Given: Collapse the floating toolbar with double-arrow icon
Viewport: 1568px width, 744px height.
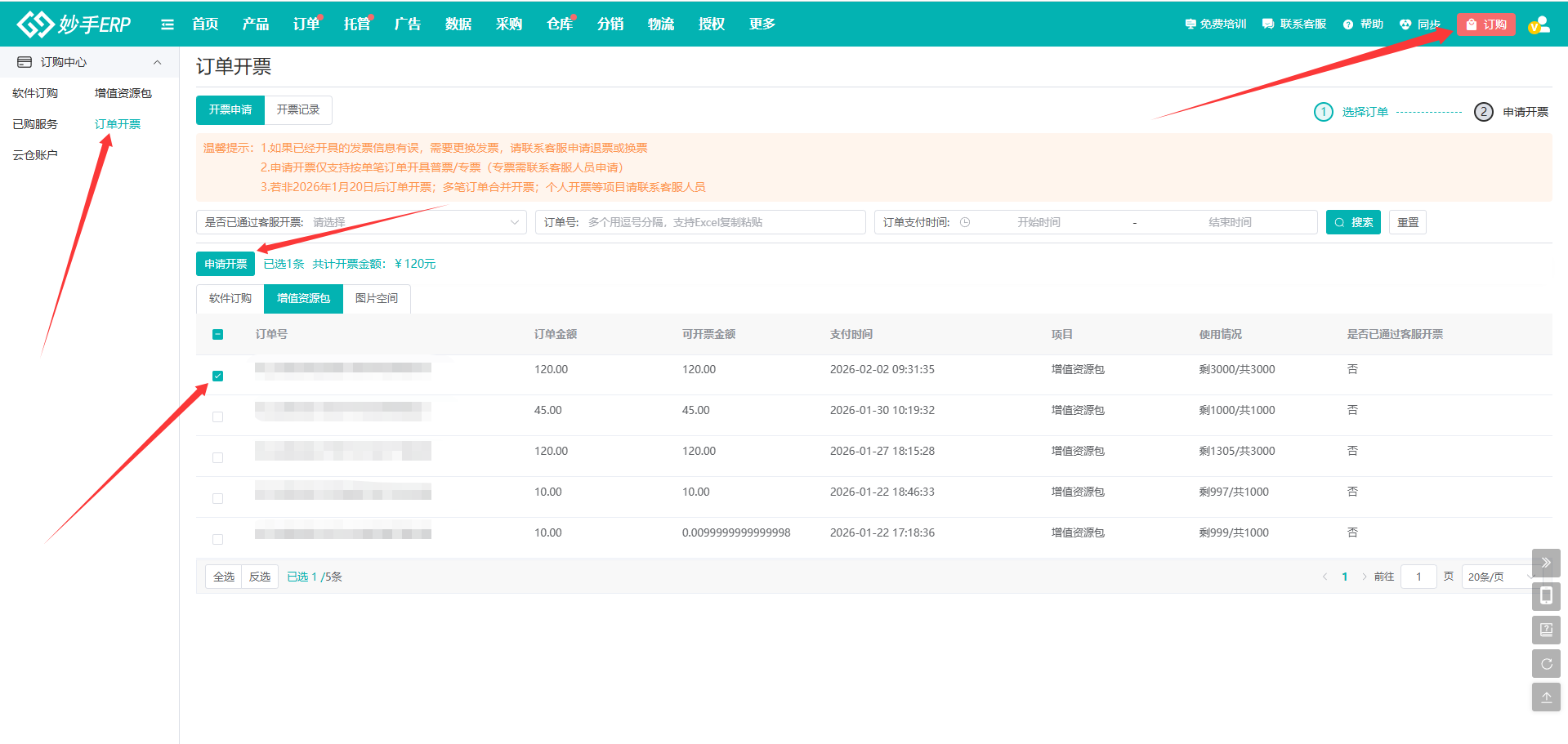Looking at the screenshot, I should click(x=1546, y=563).
